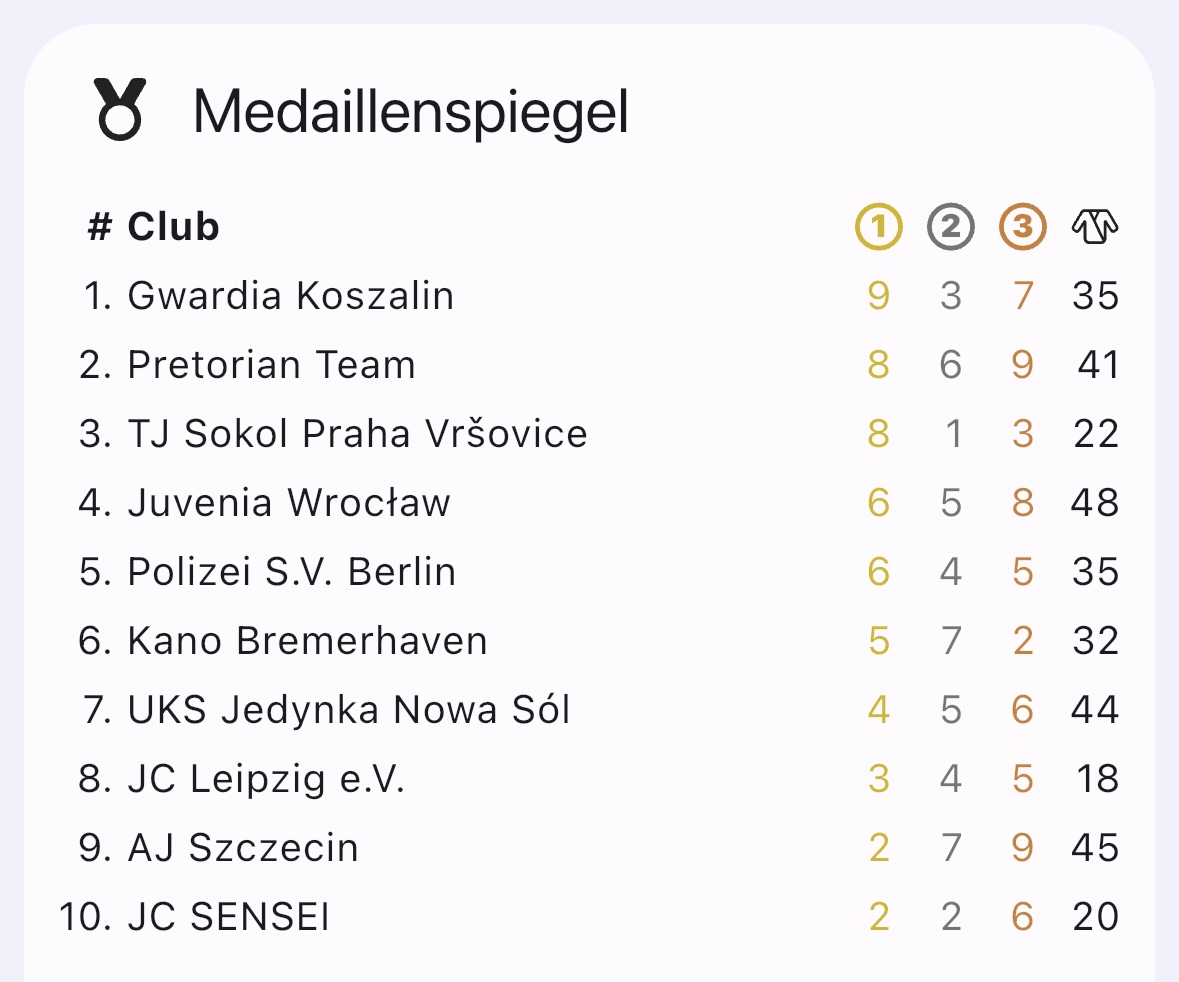Click the gold medal column icon
This screenshot has width=1179, height=982.
[878, 227]
